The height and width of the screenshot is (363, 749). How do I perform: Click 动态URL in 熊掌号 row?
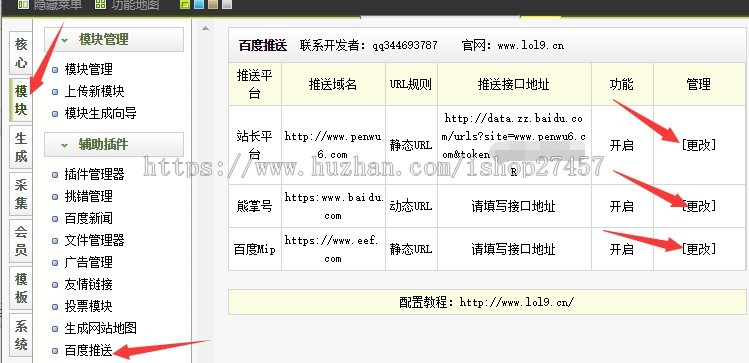point(411,206)
